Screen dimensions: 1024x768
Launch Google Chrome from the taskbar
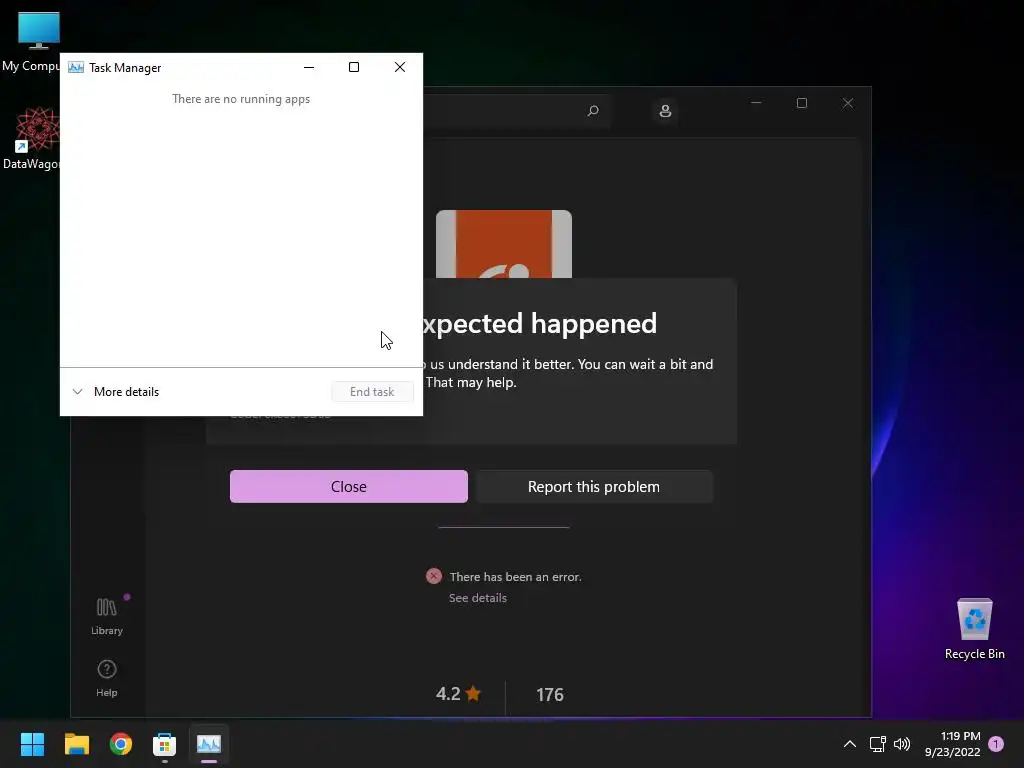[x=121, y=744]
